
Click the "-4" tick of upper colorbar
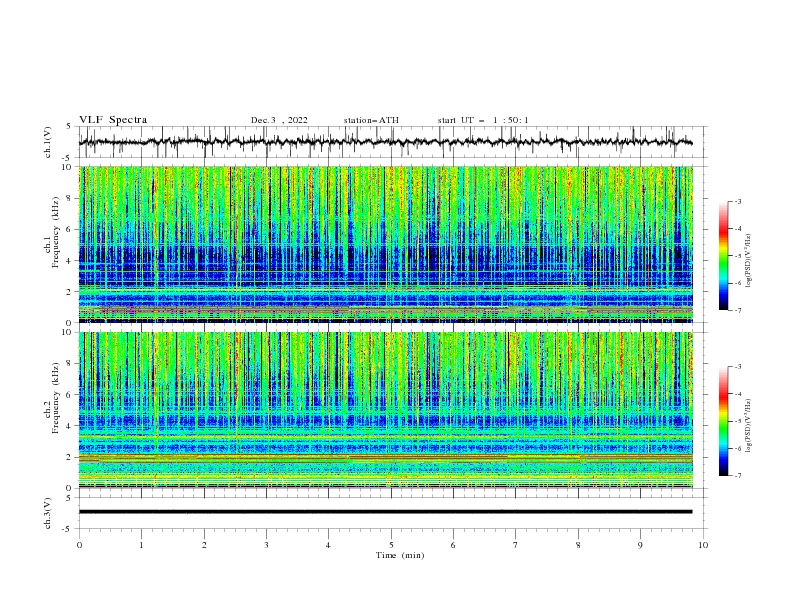point(737,229)
